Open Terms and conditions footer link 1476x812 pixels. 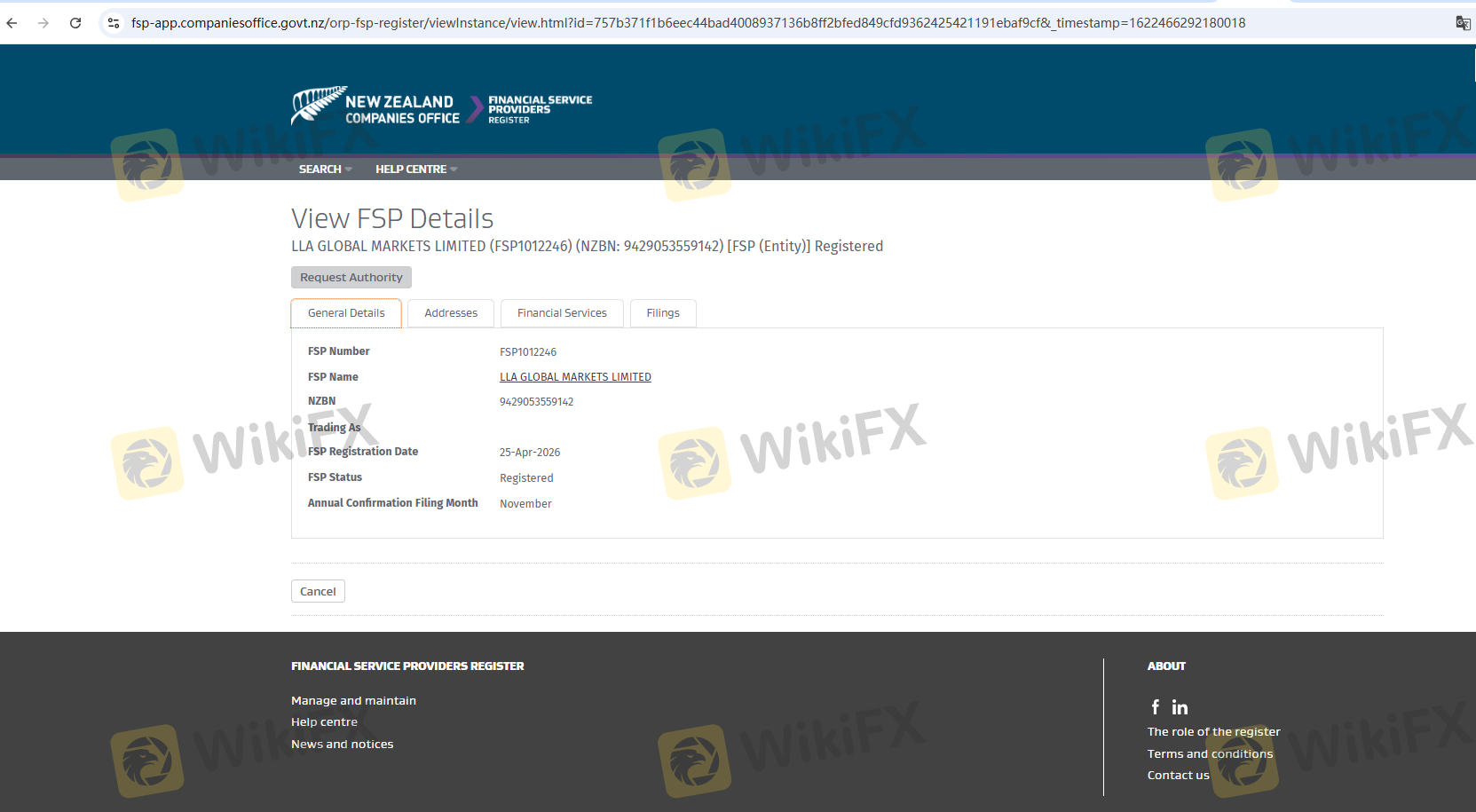[x=1210, y=754]
